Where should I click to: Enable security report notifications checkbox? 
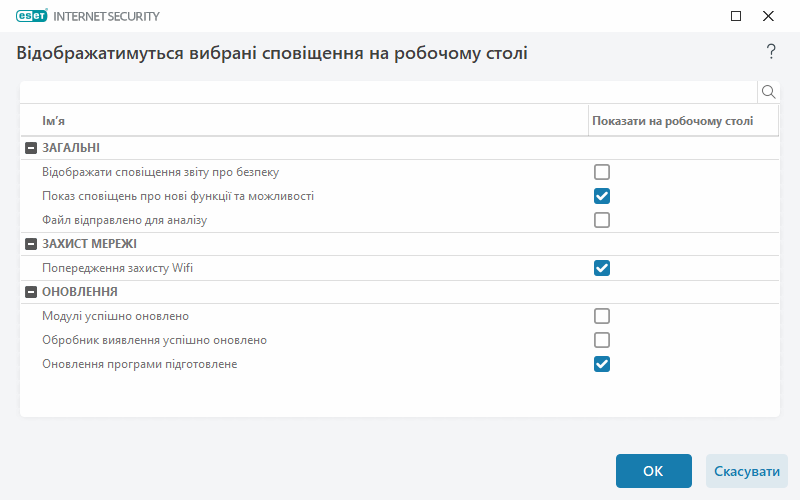(602, 172)
